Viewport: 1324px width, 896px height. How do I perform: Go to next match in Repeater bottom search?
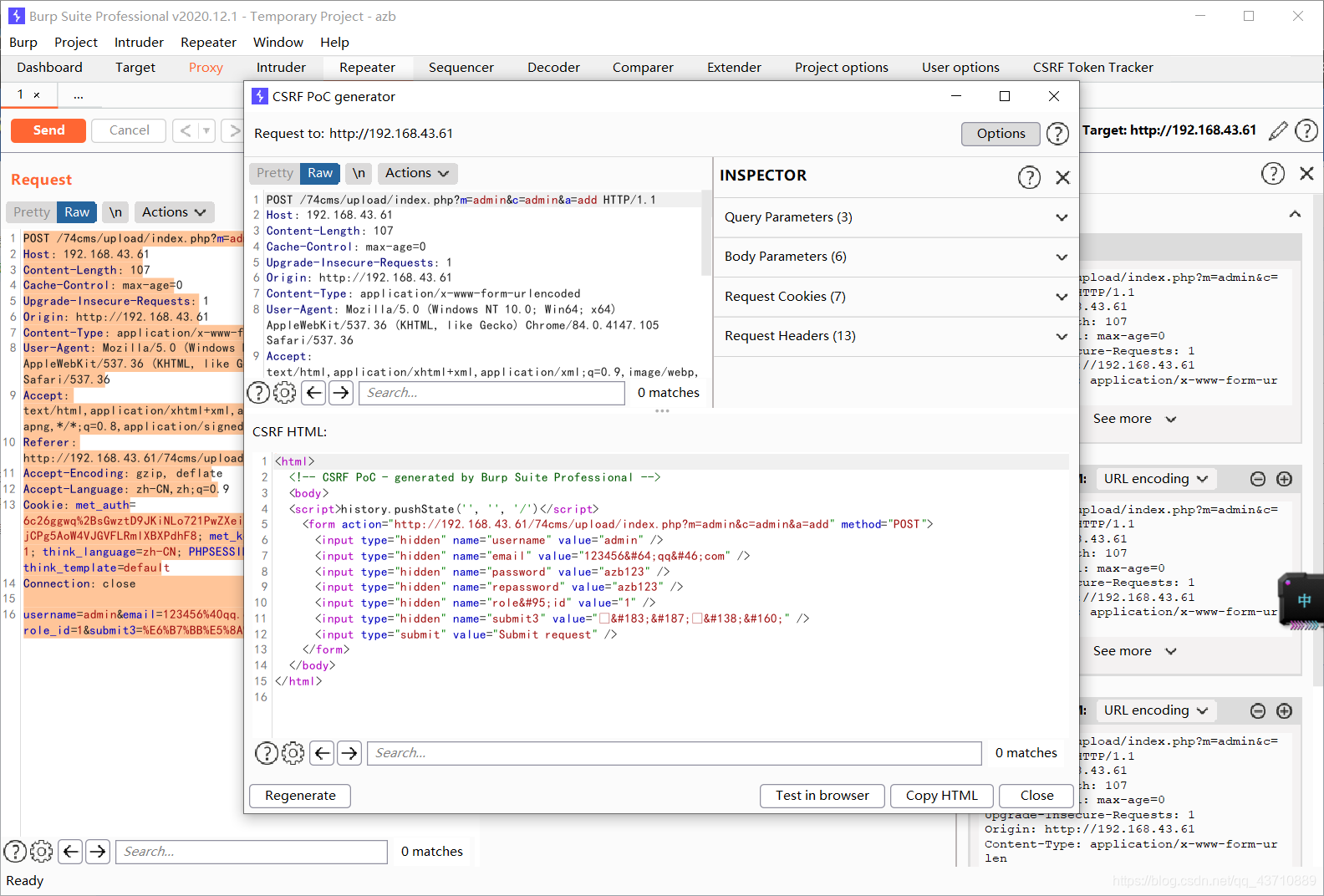98,852
